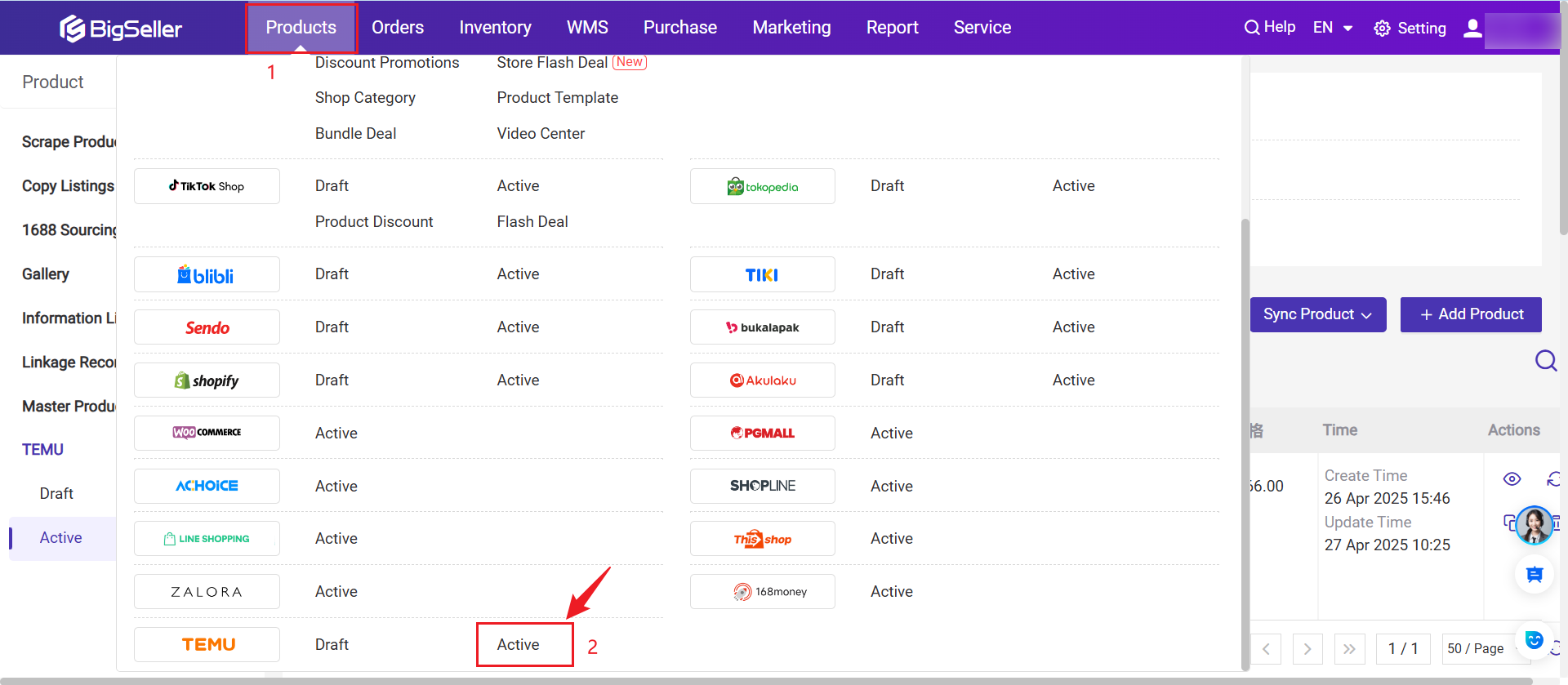Click the magnifier search icon below Add Product
Image resolution: width=1568 pixels, height=685 pixels.
pos(1546,360)
